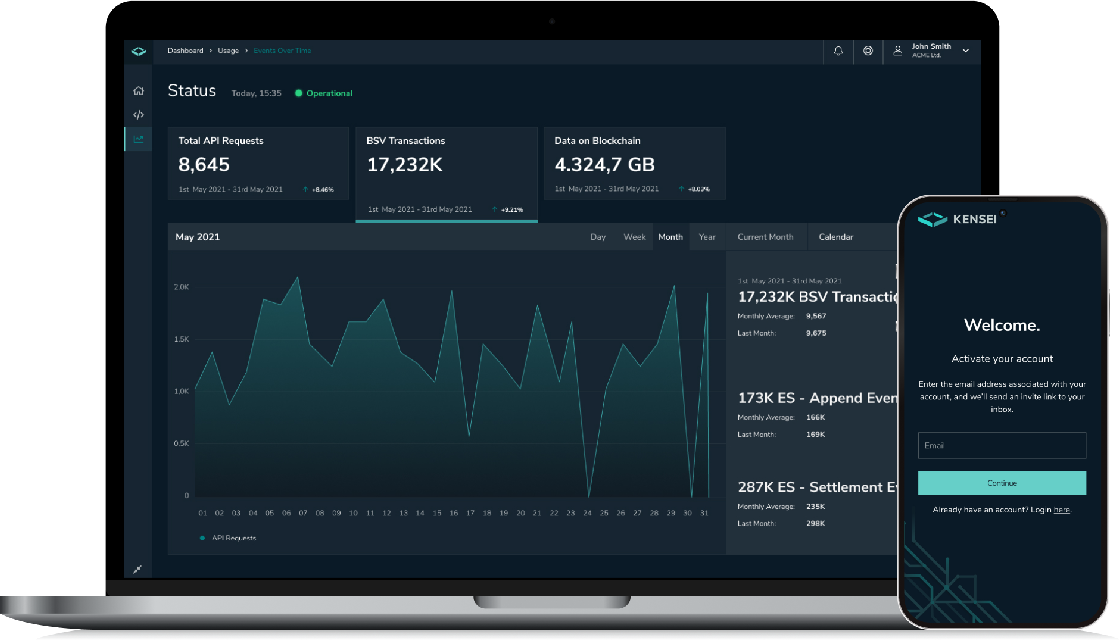Click the Welcome. heading on the phone

click(1002, 325)
